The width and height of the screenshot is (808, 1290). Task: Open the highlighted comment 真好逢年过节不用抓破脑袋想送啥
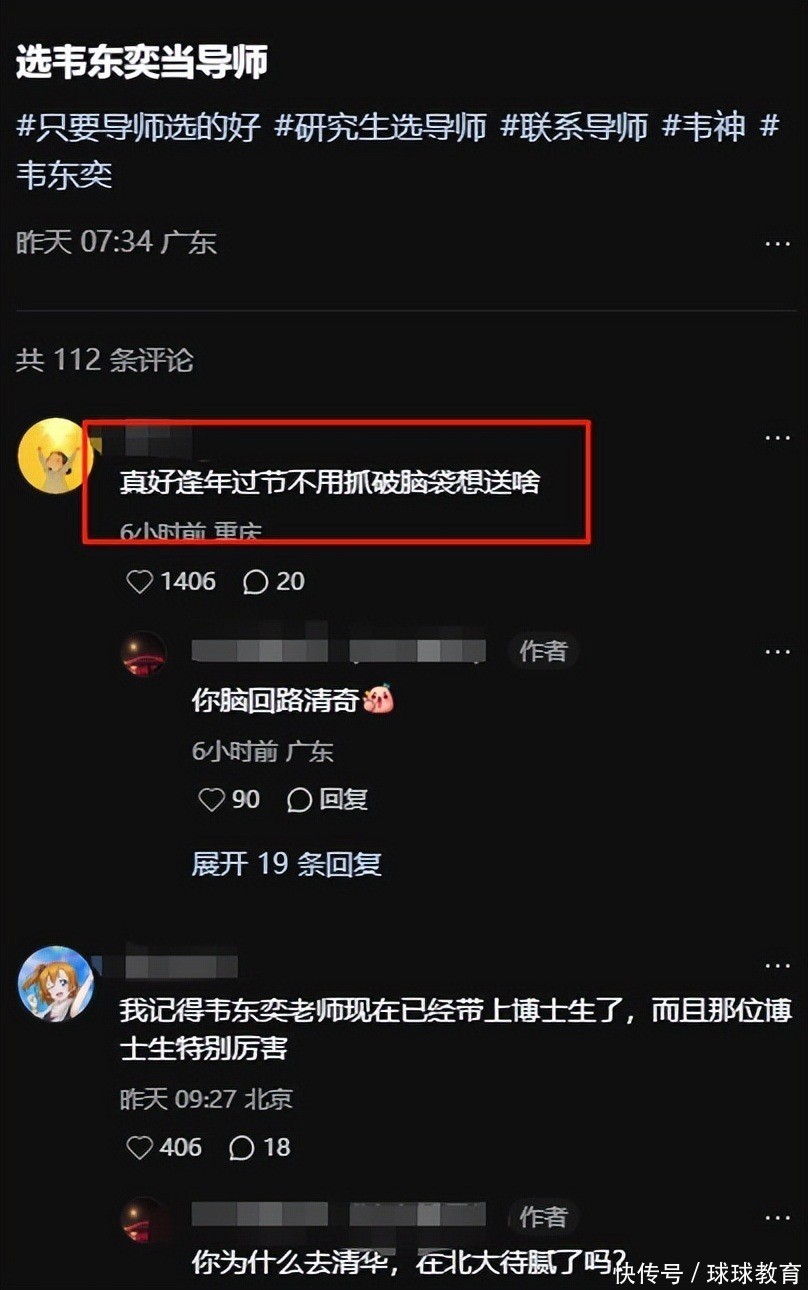tap(330, 482)
